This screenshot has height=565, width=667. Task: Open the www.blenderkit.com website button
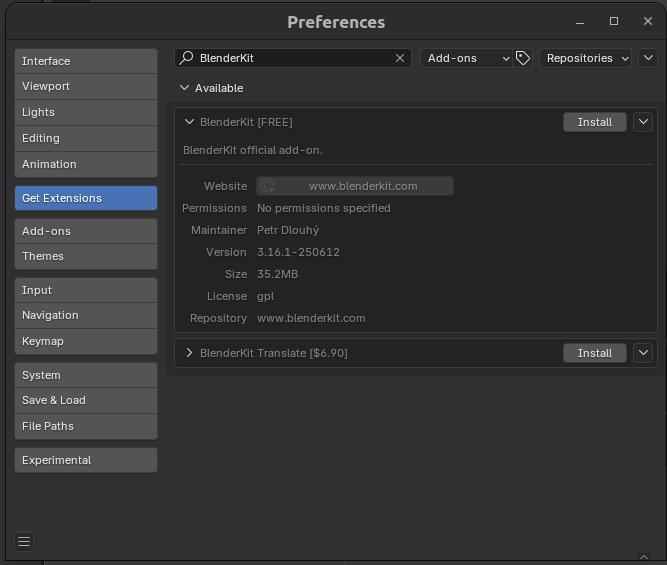tap(355, 186)
